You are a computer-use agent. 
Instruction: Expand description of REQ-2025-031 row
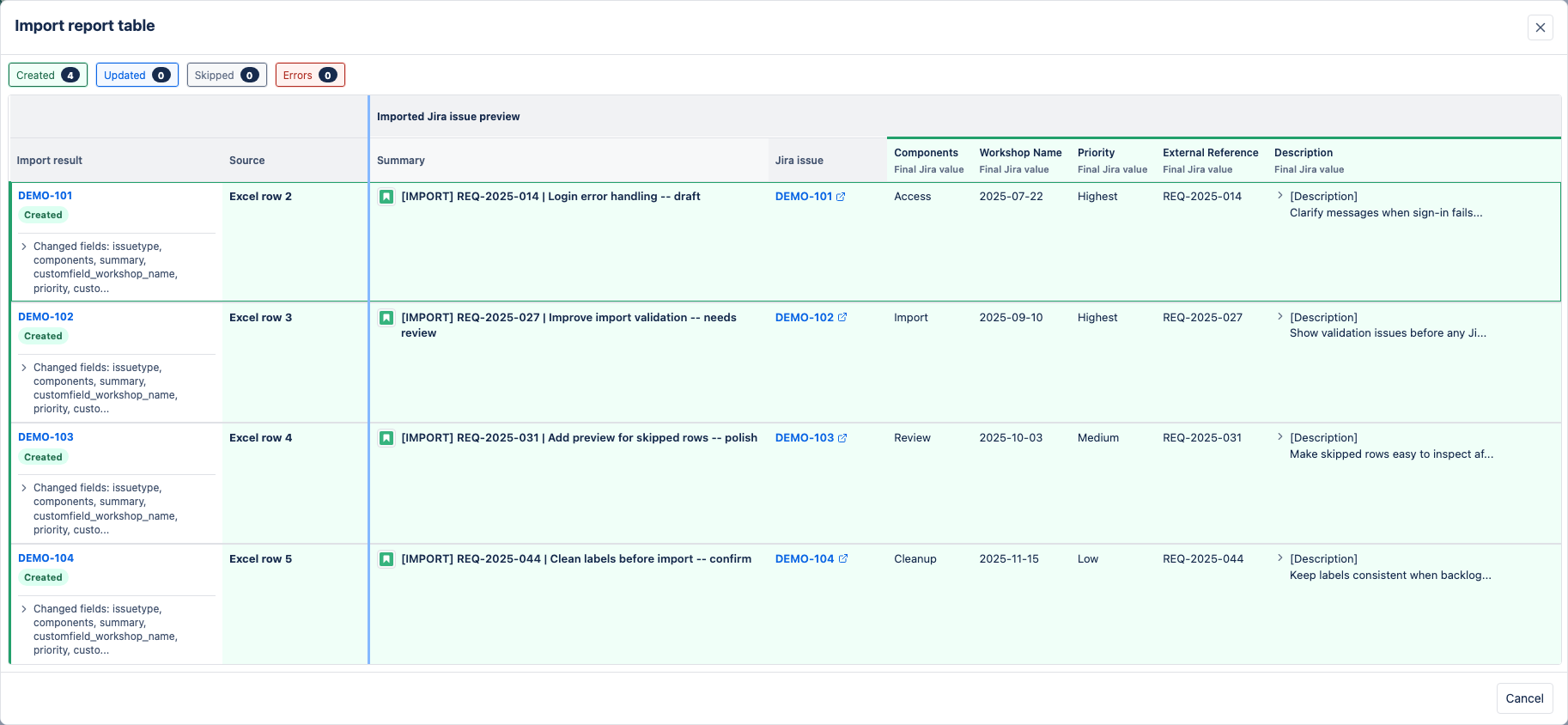(x=1280, y=437)
